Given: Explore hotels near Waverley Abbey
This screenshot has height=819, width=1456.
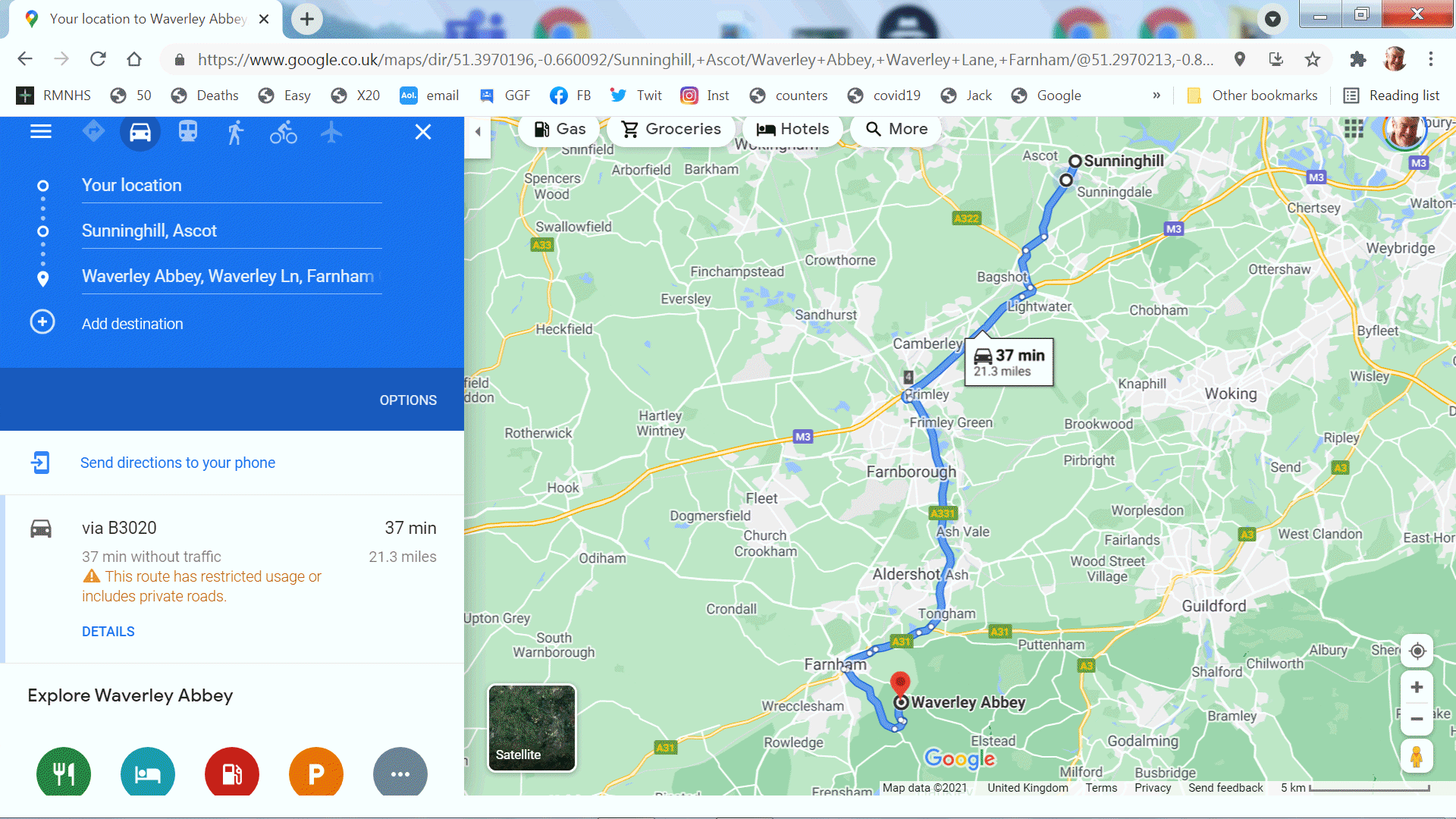Looking at the screenshot, I should 148,772.
